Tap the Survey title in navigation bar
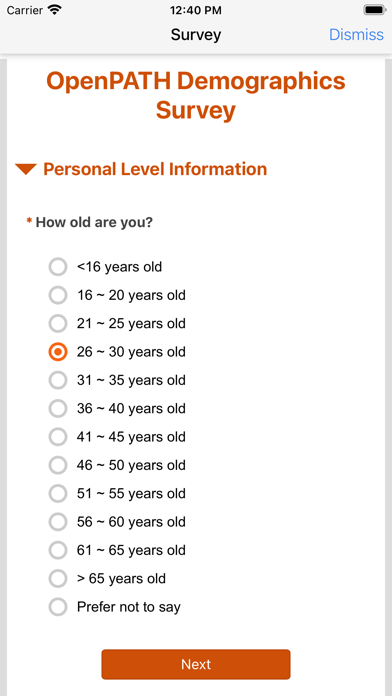392x696 pixels. click(x=196, y=35)
